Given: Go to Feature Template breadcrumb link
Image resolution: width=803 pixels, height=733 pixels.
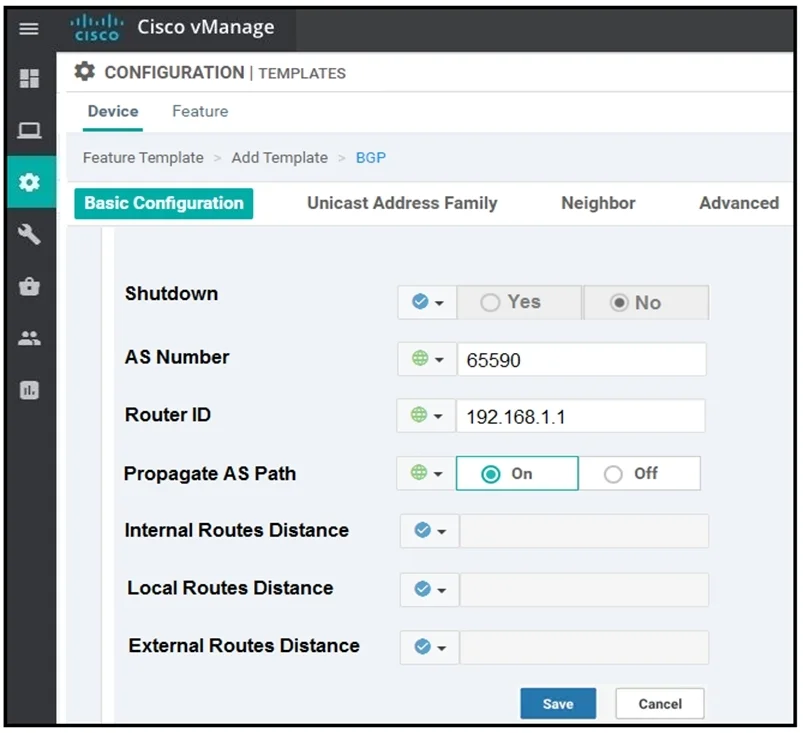Looking at the screenshot, I should [143, 157].
